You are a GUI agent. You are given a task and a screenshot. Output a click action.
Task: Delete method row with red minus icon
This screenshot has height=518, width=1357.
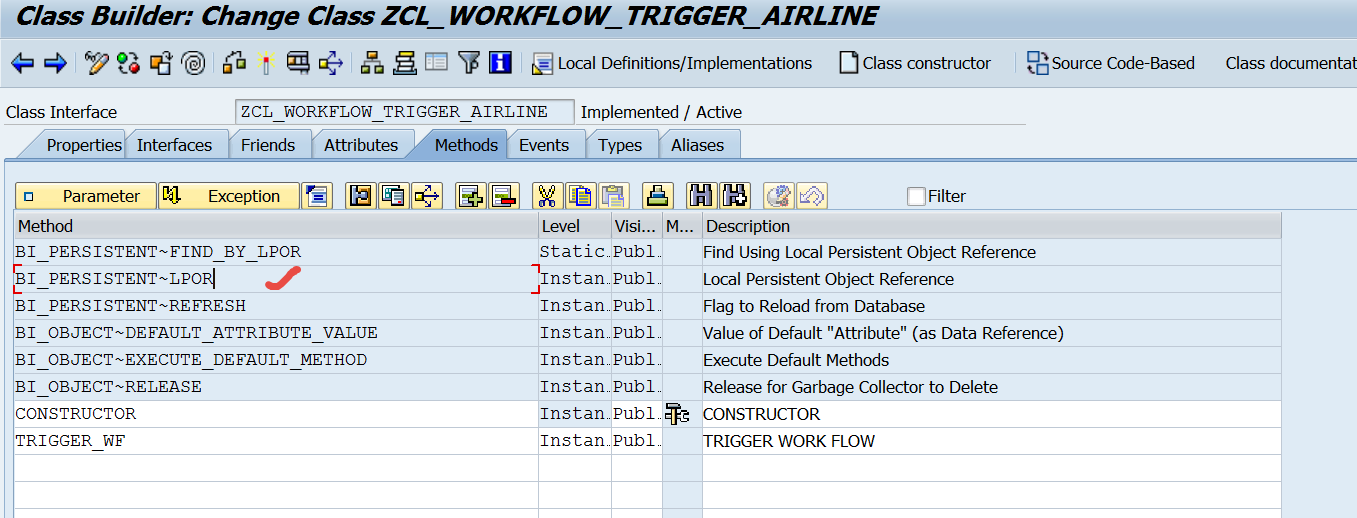click(503, 196)
